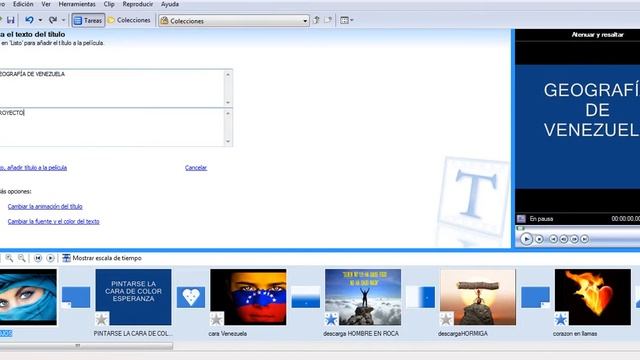Open the Reproducir menu
Image resolution: width=640 pixels, height=360 pixels.
[138, 4]
